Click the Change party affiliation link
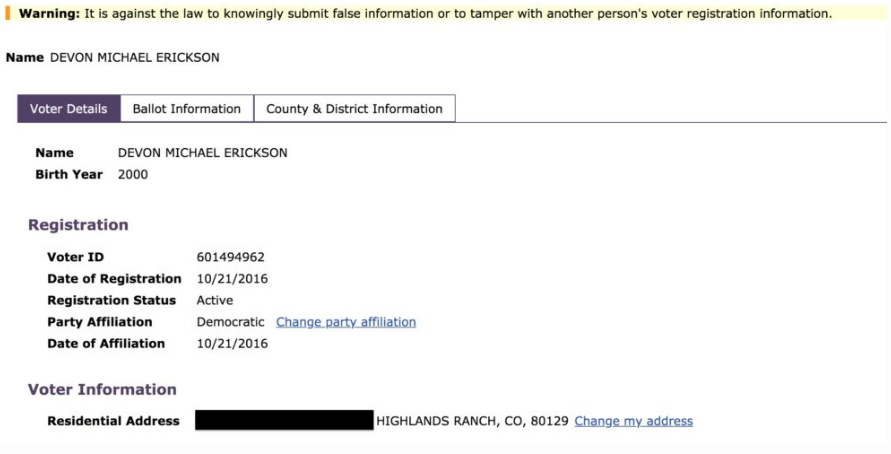Viewport: 891px width, 454px height. 346,322
